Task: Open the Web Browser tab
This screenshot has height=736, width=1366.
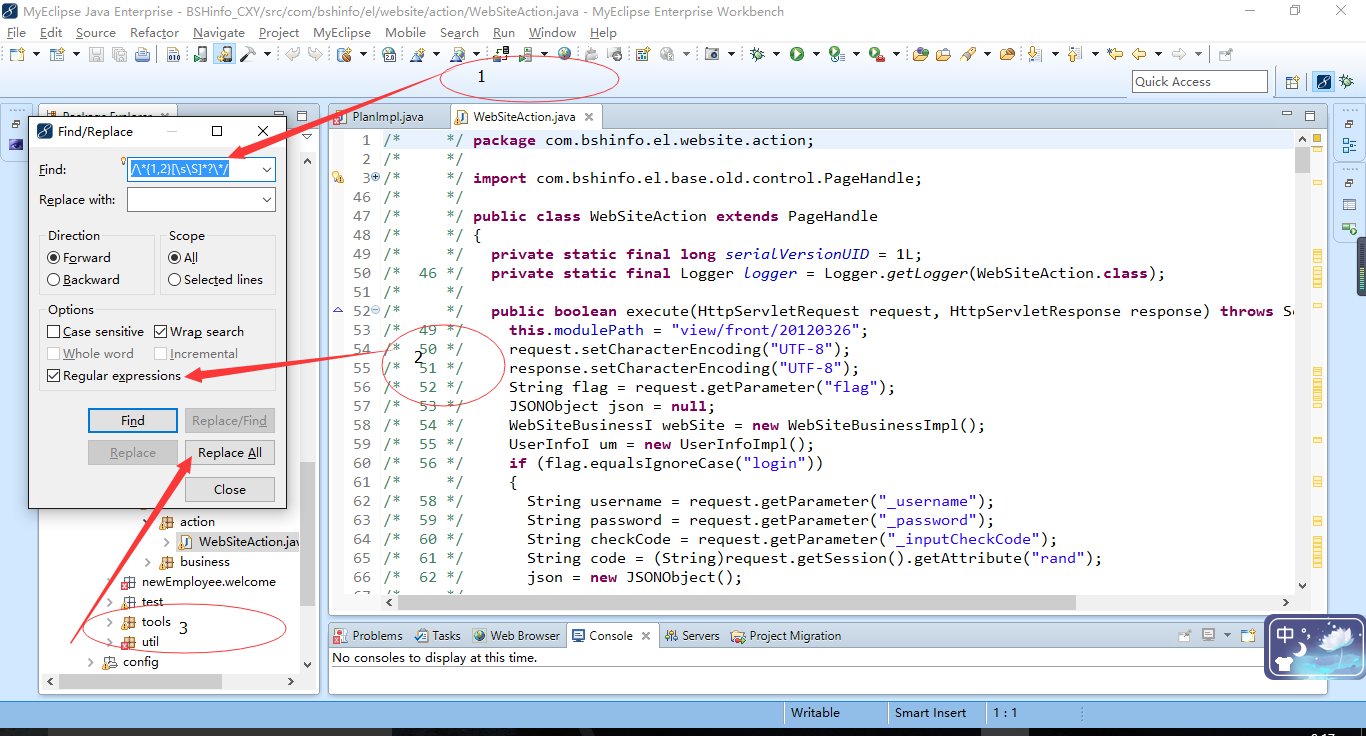Action: (x=516, y=636)
